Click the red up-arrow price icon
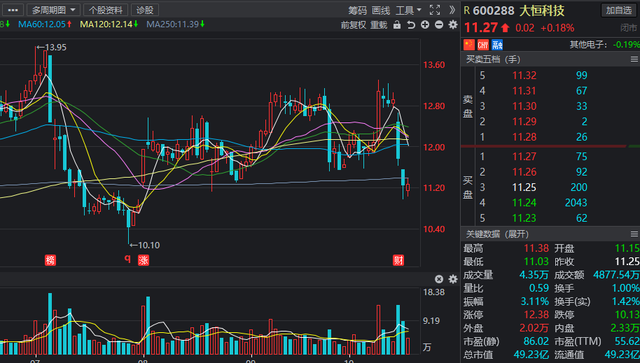 pyautogui.click(x=505, y=28)
